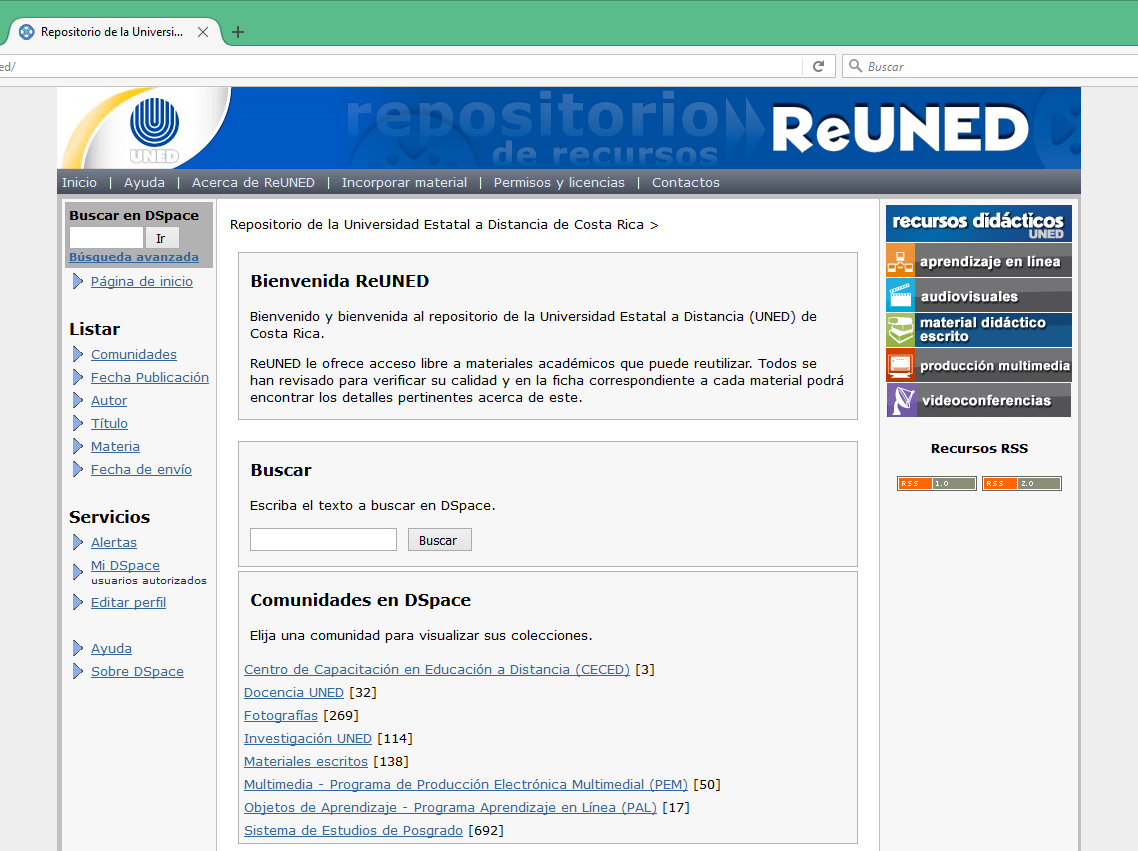The width and height of the screenshot is (1138, 851).
Task: Select the Incorporar material menu item
Action: [404, 182]
